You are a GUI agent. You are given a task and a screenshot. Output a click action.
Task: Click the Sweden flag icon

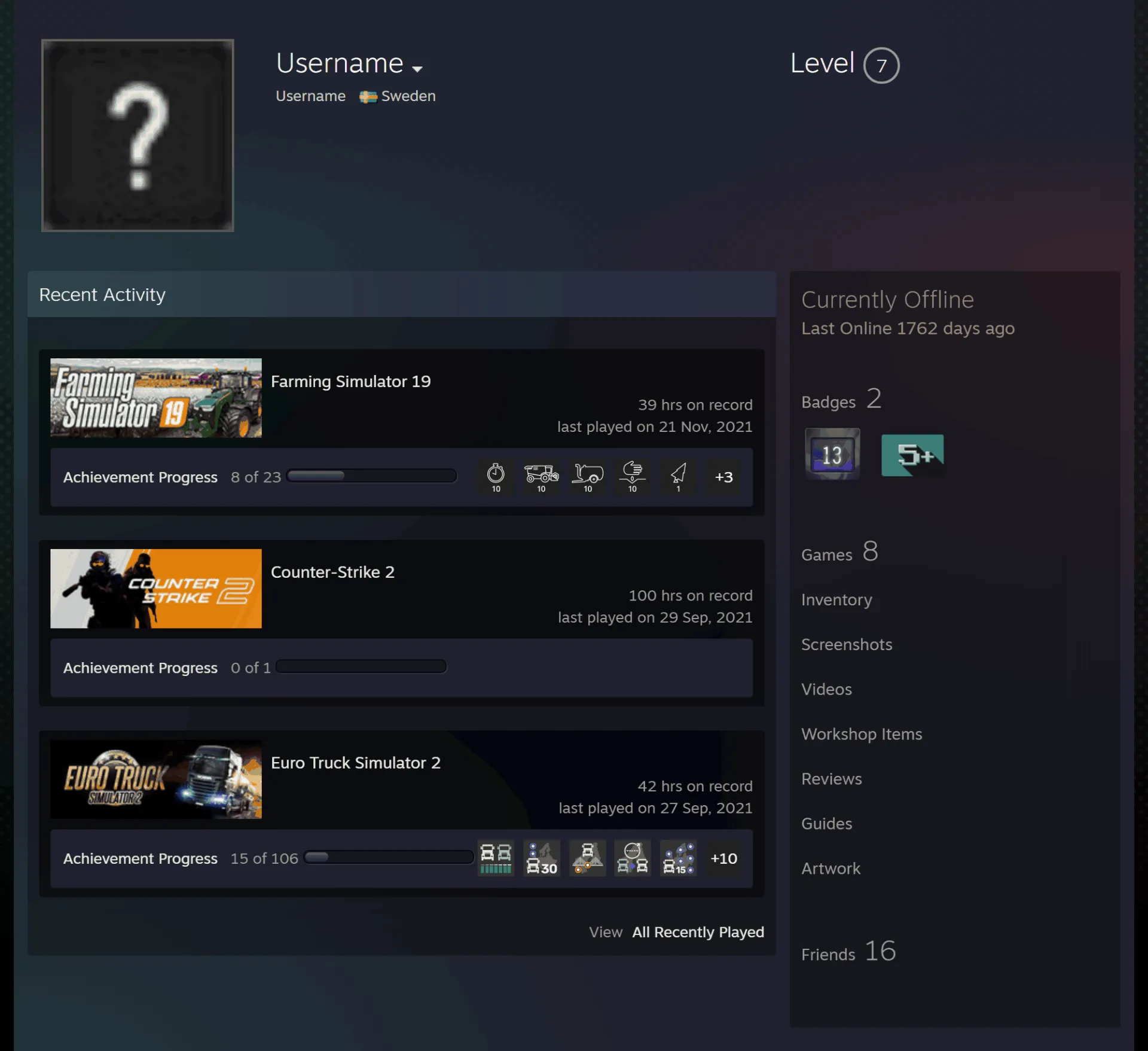click(x=368, y=97)
